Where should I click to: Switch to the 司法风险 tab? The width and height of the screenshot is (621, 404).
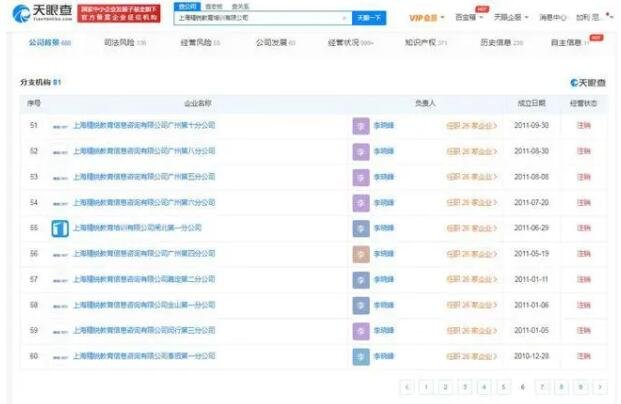(x=125, y=42)
